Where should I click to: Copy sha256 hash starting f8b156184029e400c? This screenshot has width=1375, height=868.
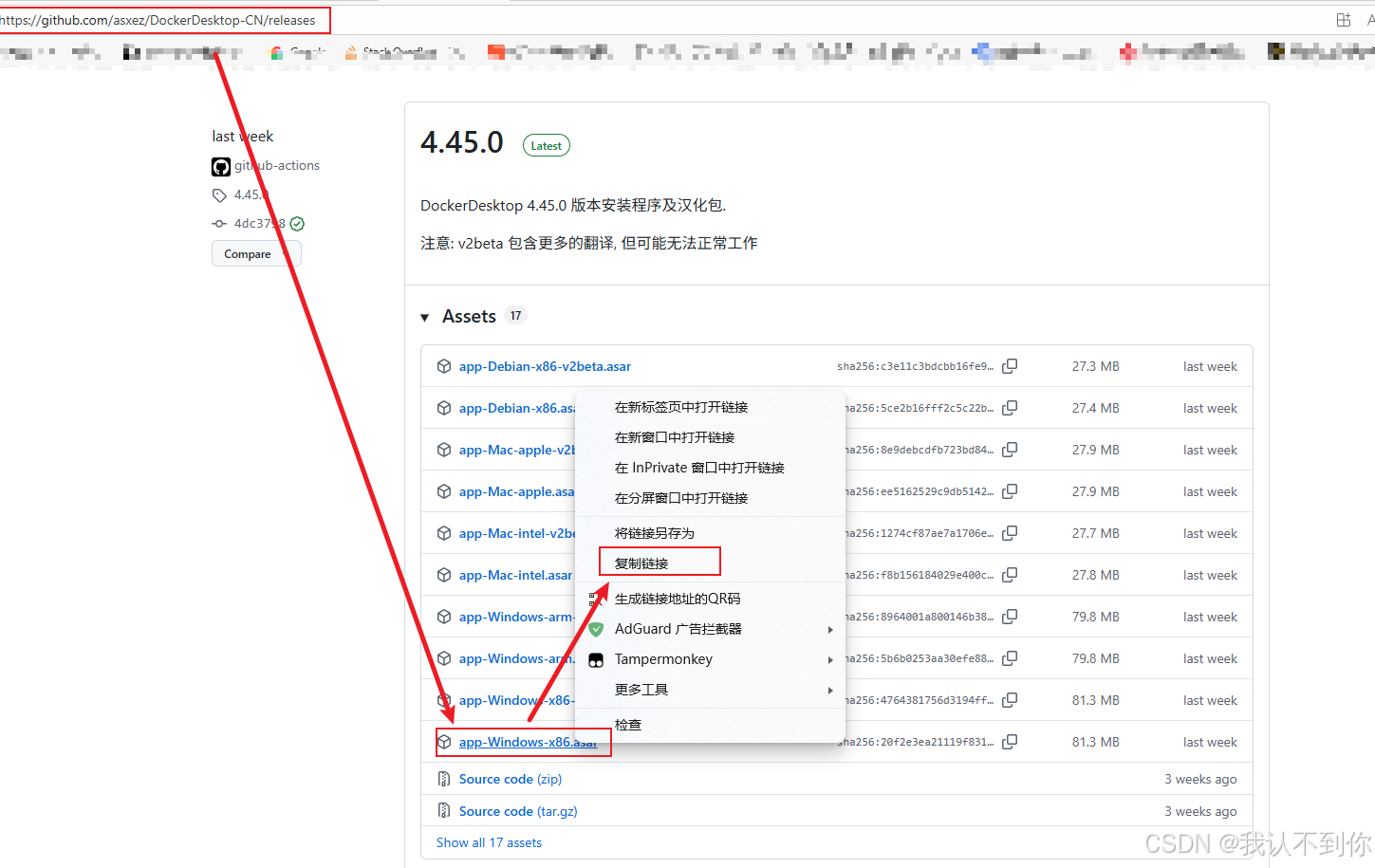tap(1010, 575)
